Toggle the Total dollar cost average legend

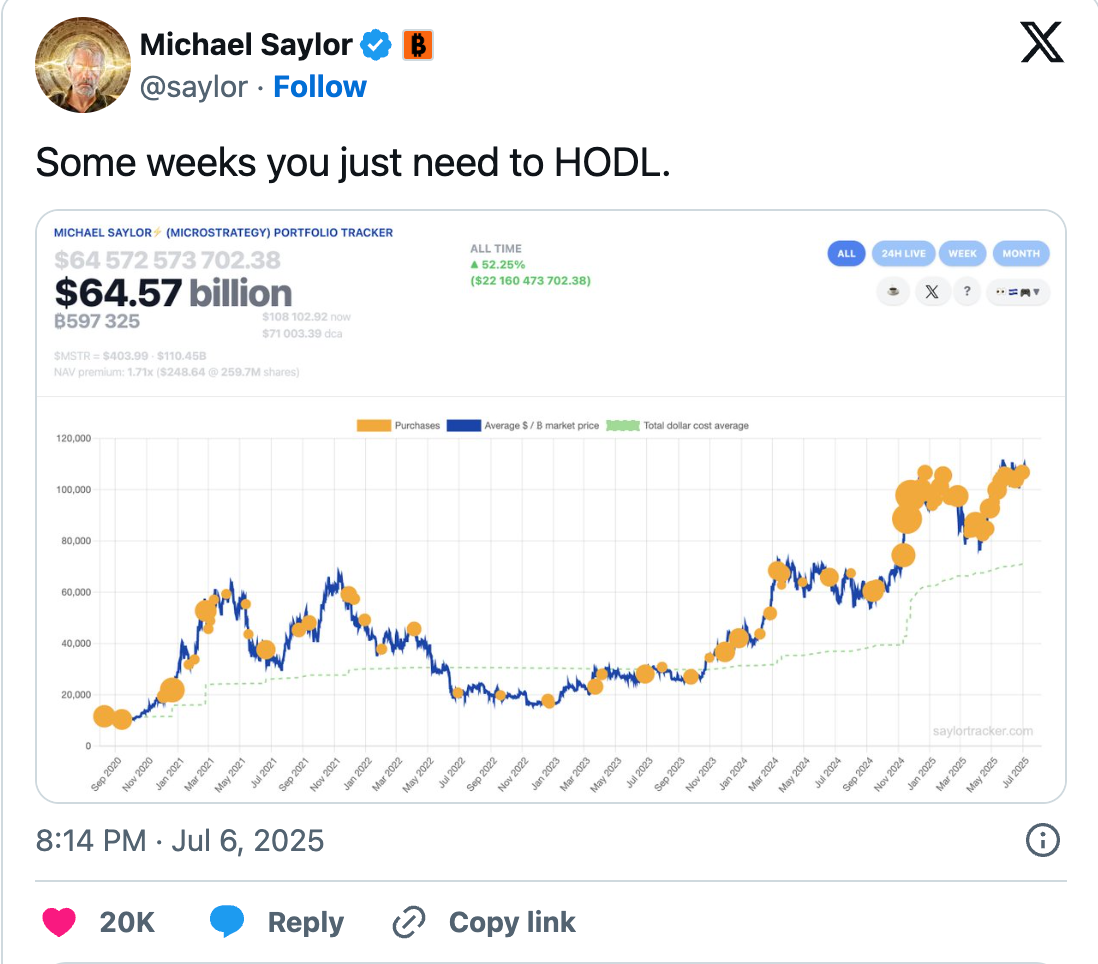point(623,426)
